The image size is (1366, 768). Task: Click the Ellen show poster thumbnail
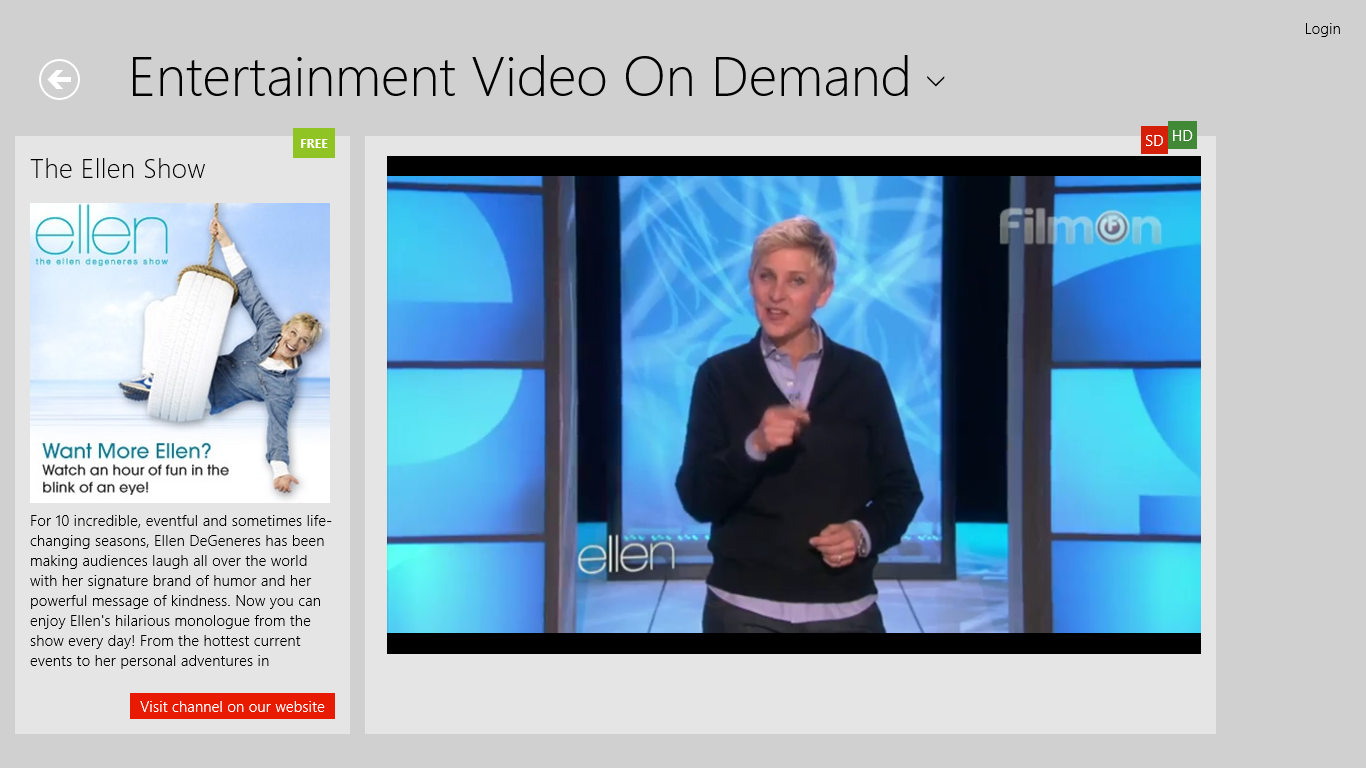point(180,353)
